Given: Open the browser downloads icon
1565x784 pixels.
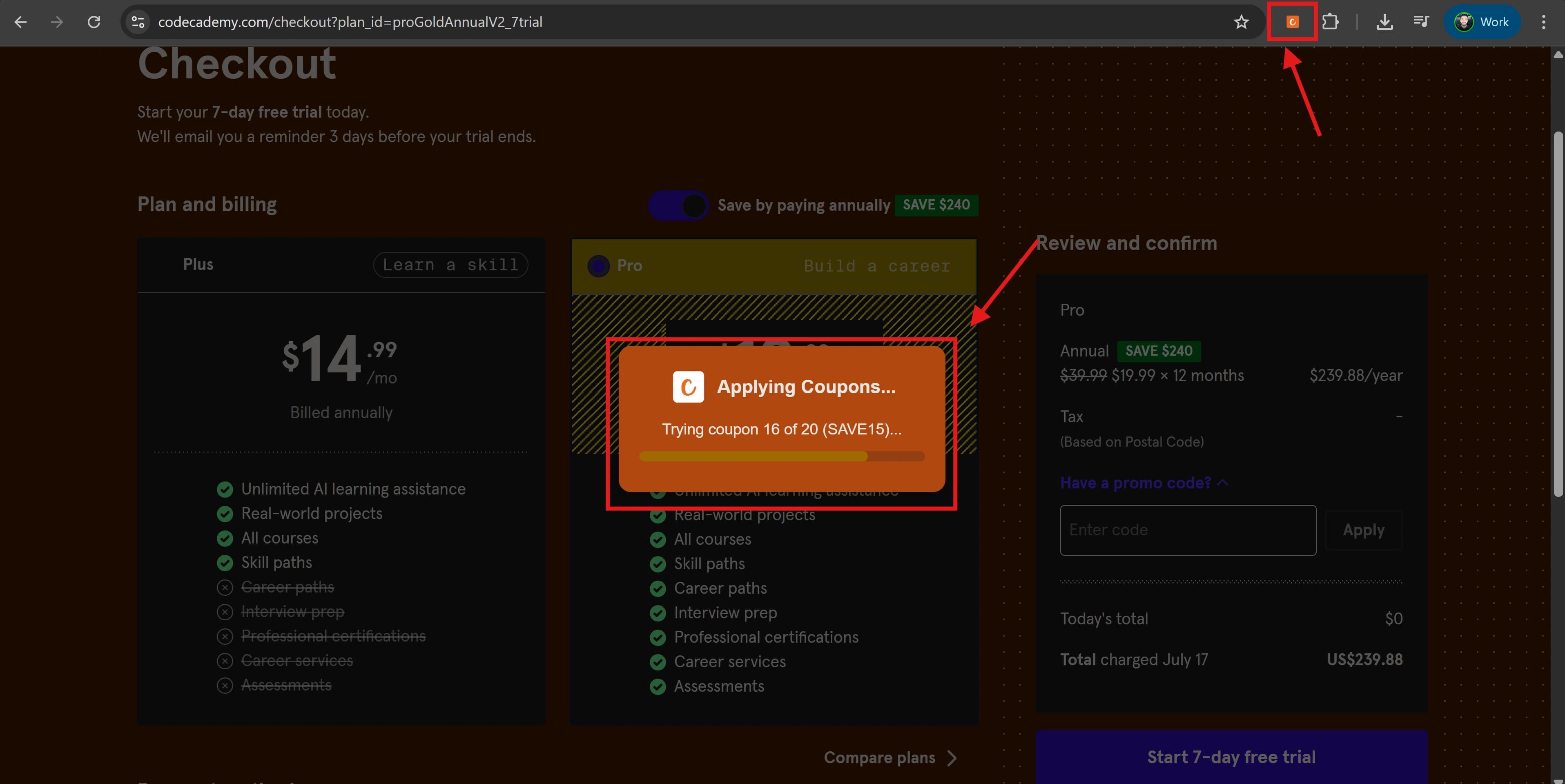Looking at the screenshot, I should pos(1384,22).
